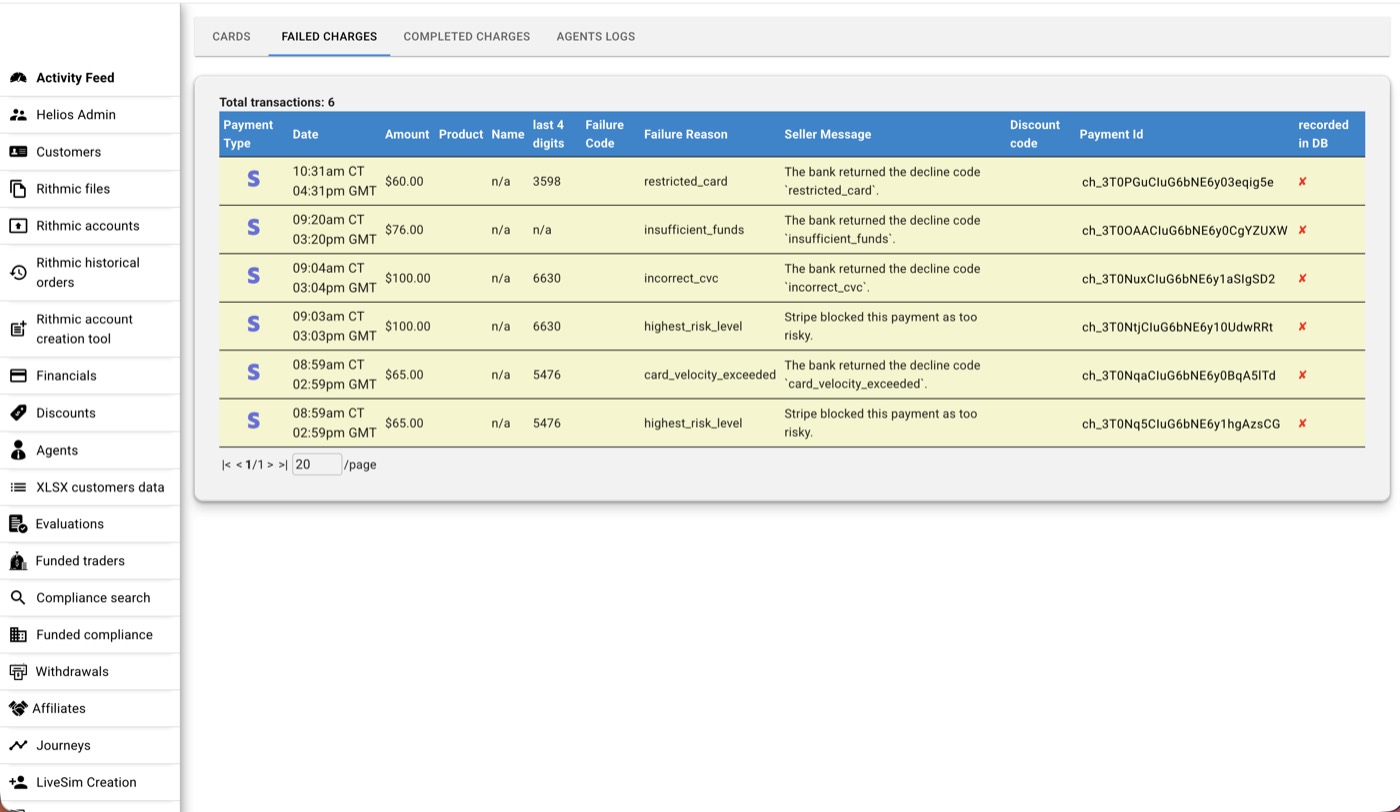Click the Rithmic historical orders clock icon

click(x=18, y=272)
